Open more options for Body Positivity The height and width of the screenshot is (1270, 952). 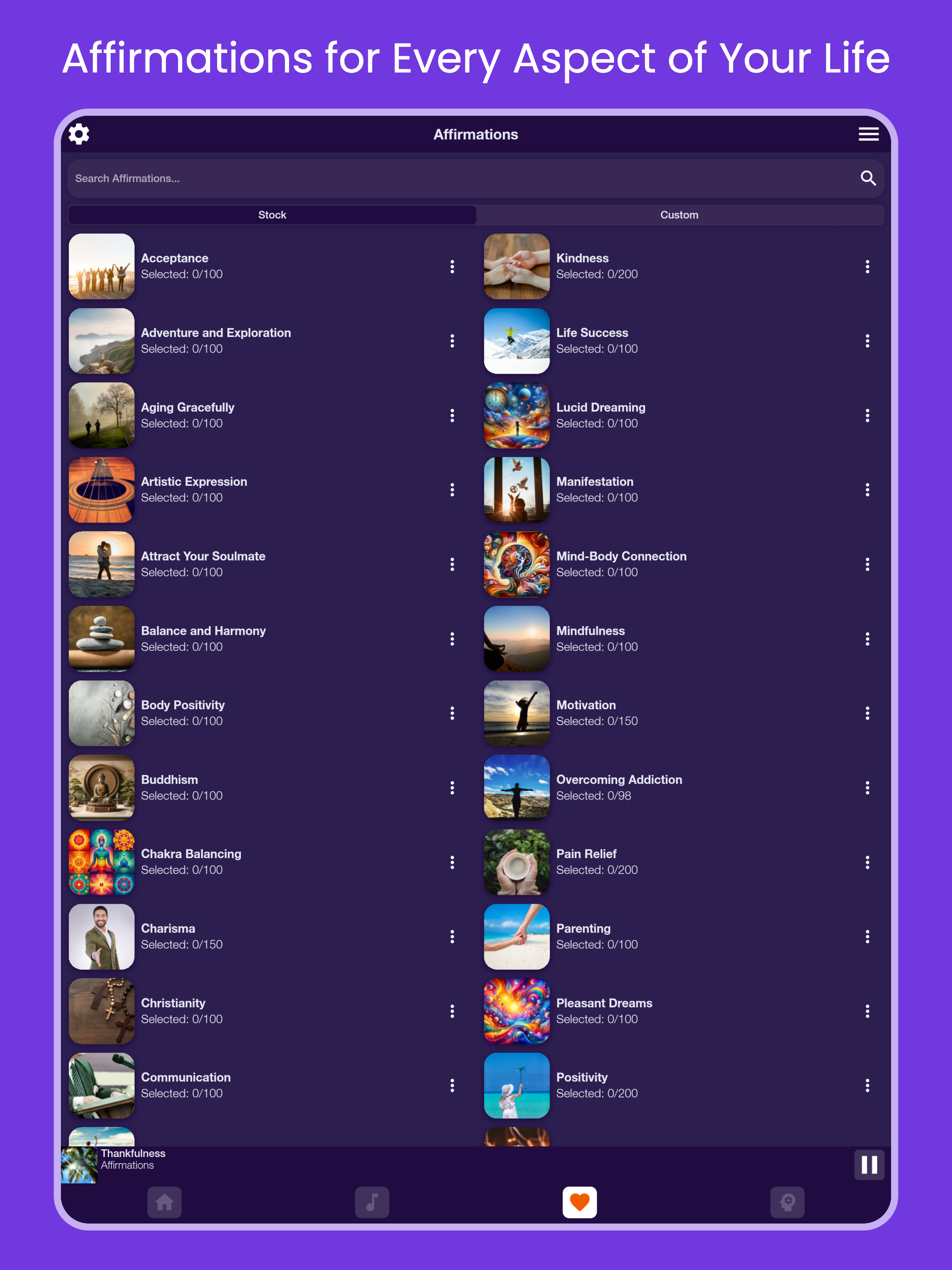click(x=452, y=713)
